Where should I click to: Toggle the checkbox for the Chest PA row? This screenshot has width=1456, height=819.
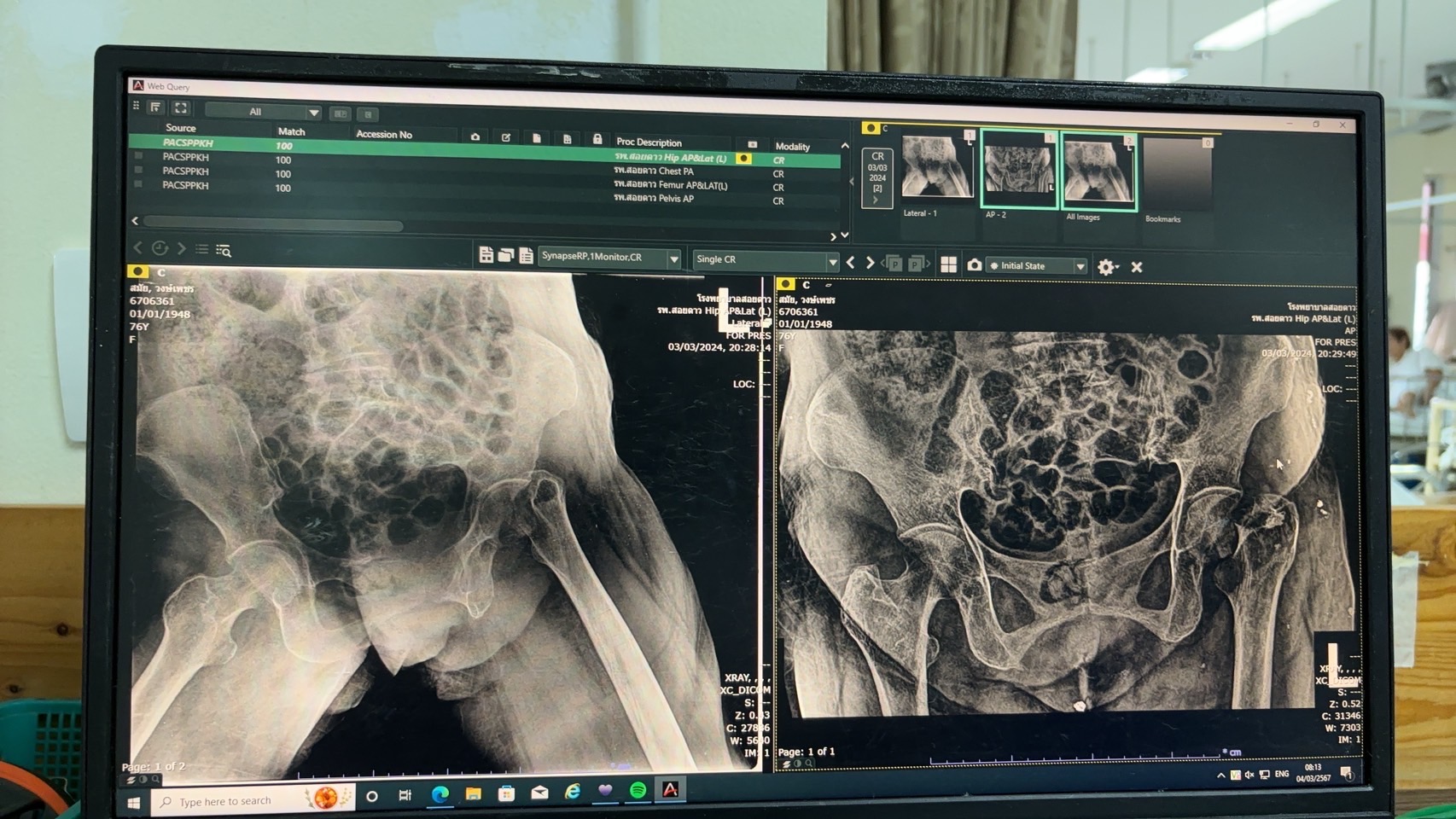(x=138, y=157)
